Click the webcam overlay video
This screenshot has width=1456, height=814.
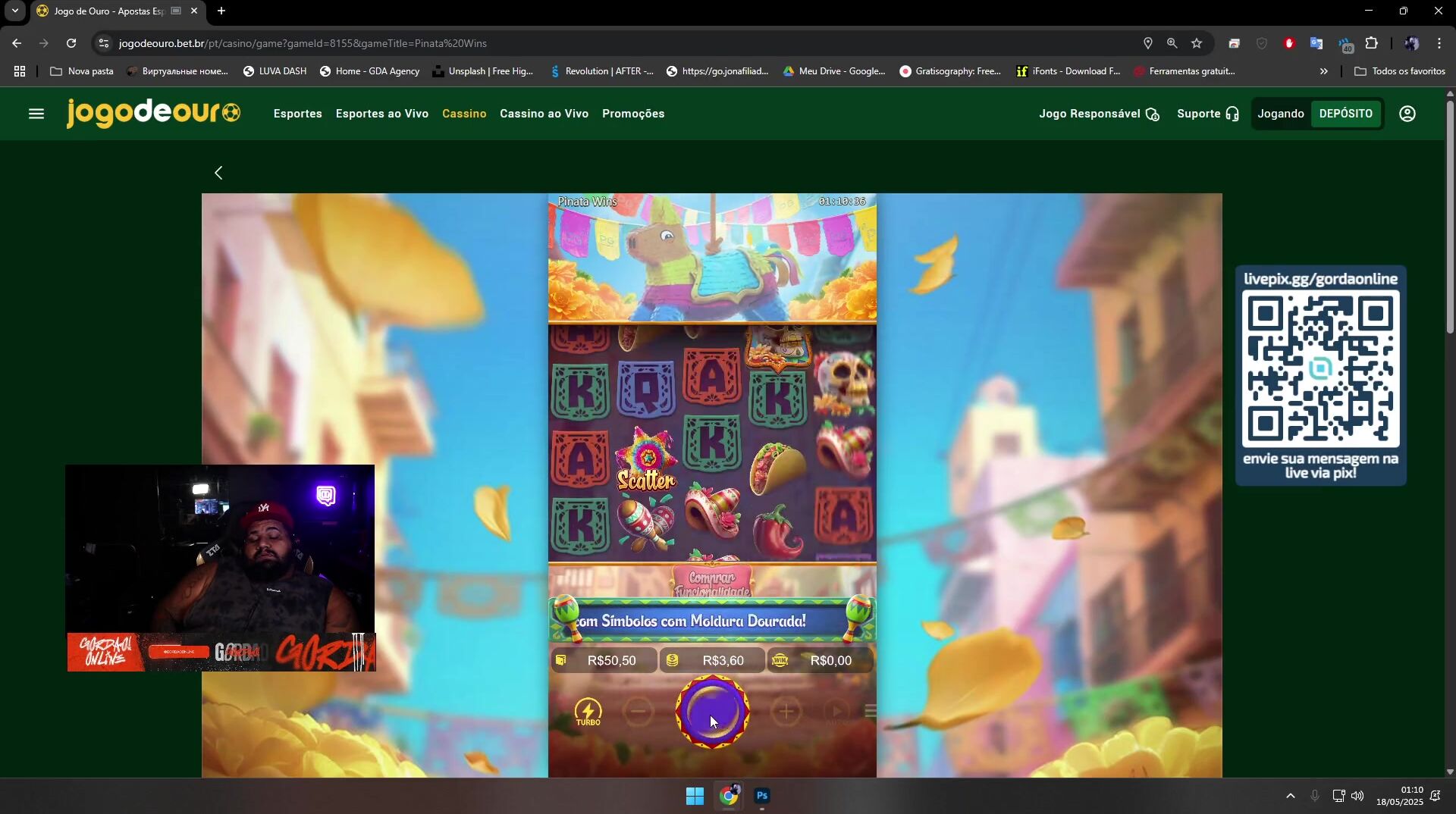[220, 549]
